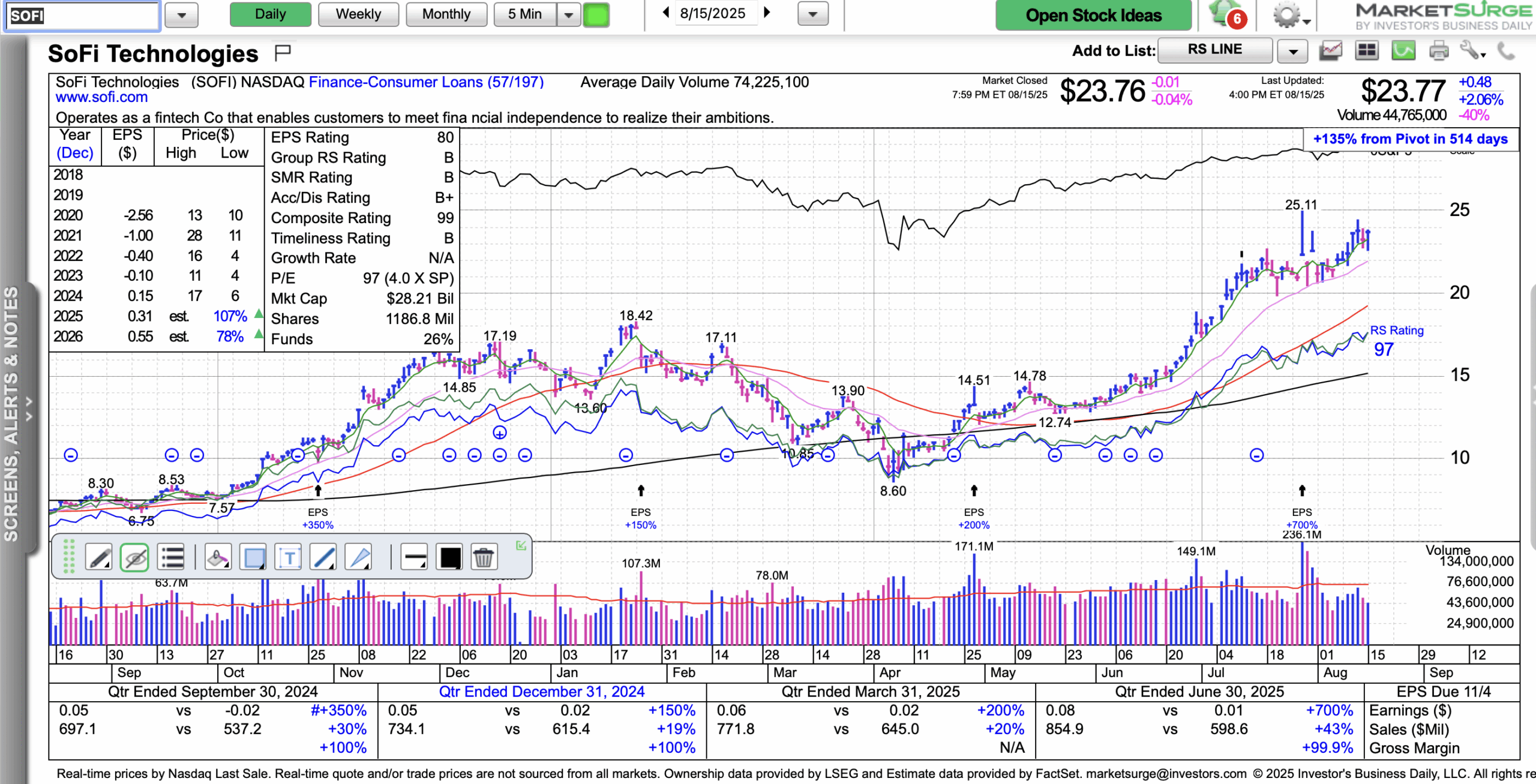Expand the symbol history dropdown arrow
The height and width of the screenshot is (784, 1536).
click(181, 15)
